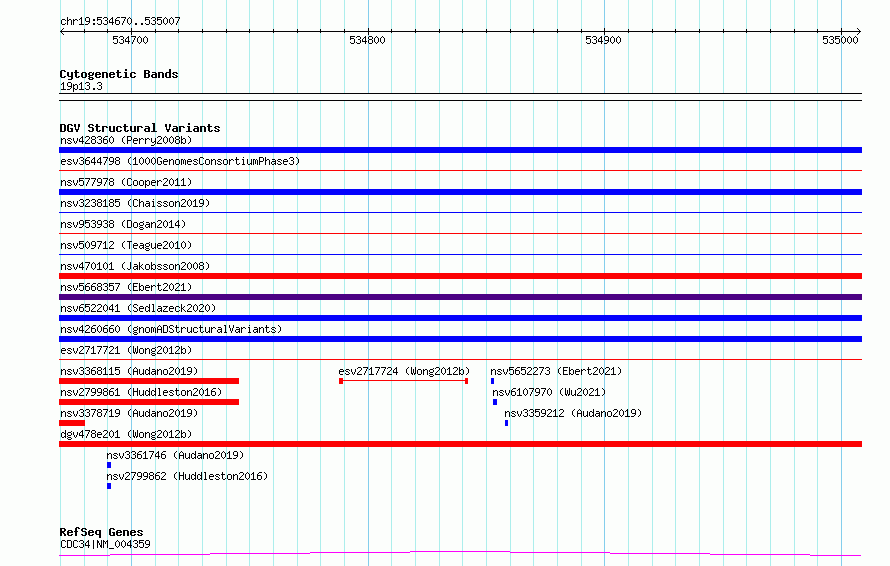The image size is (890, 566).
Task: Click the chr19:534670..535007 region label
Action: 120,22
